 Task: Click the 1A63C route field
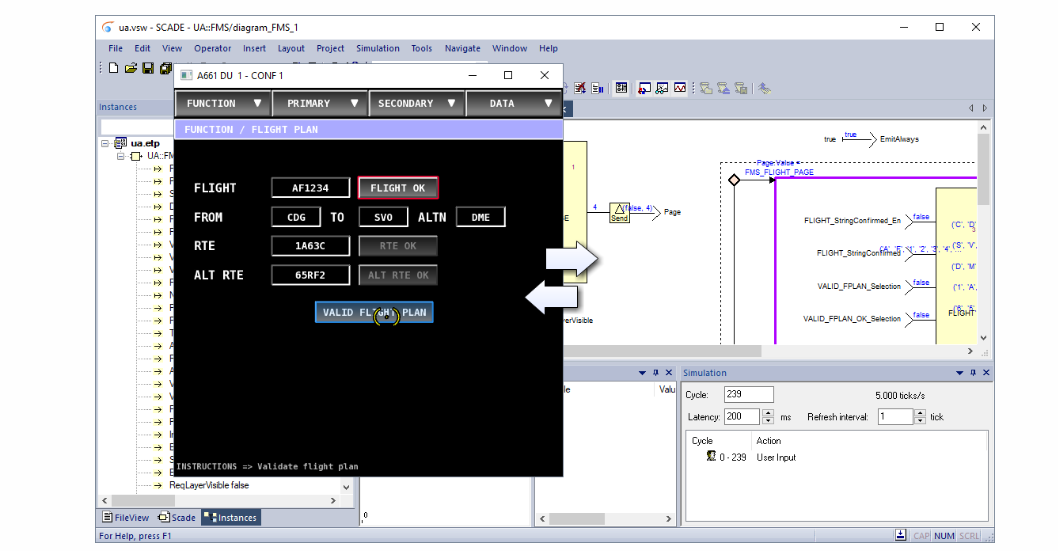click(310, 246)
